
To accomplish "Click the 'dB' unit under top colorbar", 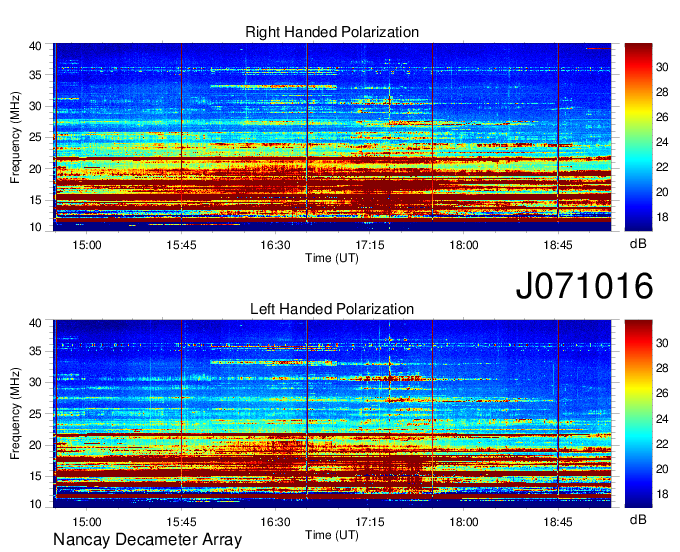I will pos(638,244).
